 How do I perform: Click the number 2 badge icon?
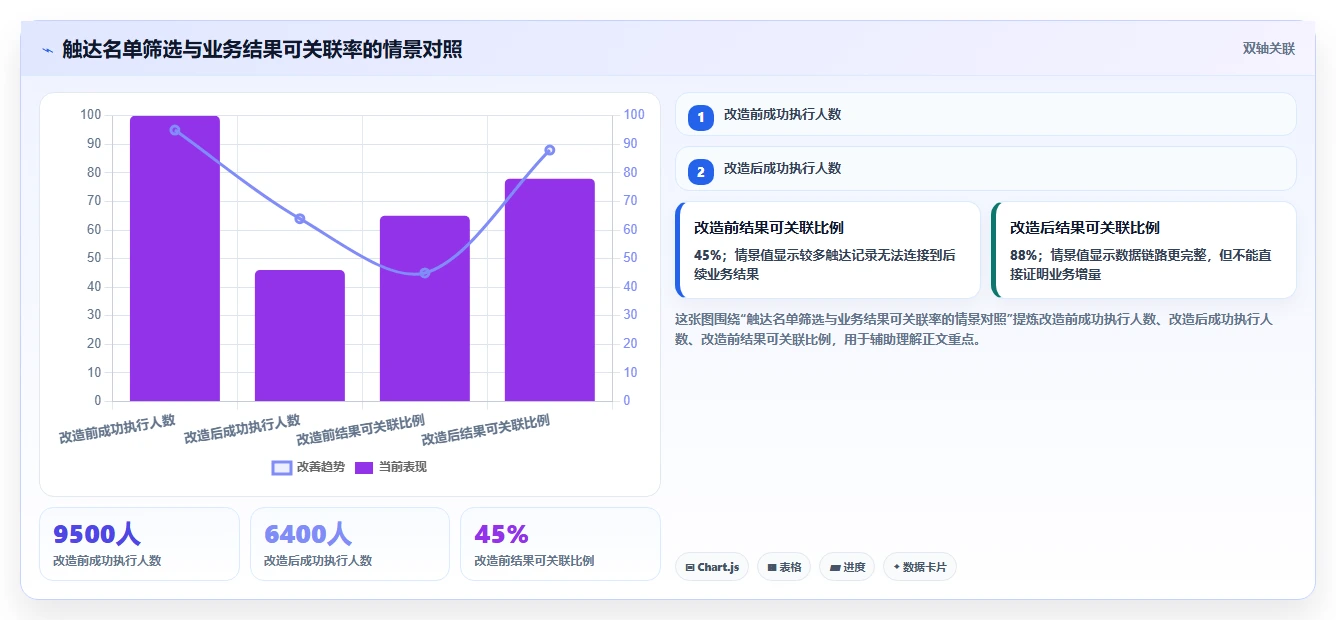(701, 172)
